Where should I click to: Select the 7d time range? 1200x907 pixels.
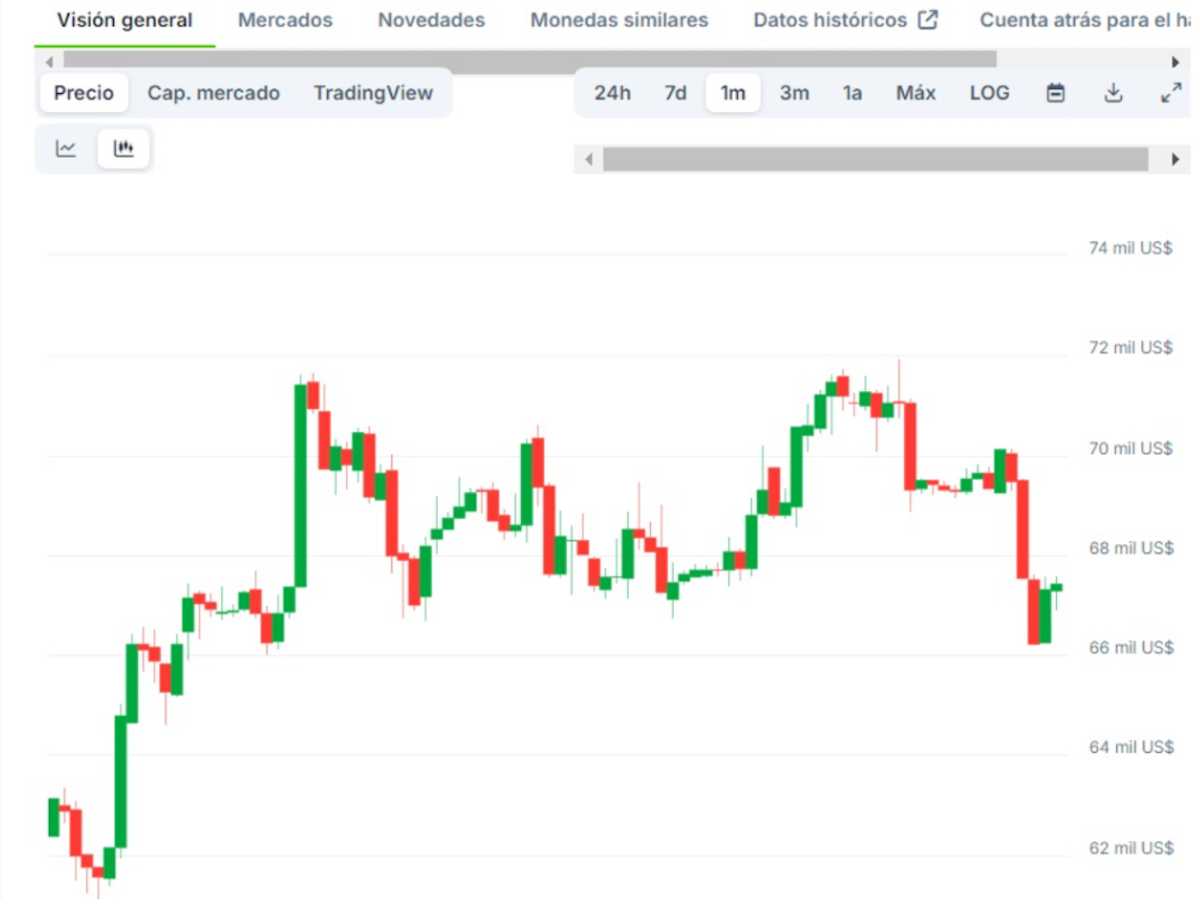click(675, 93)
